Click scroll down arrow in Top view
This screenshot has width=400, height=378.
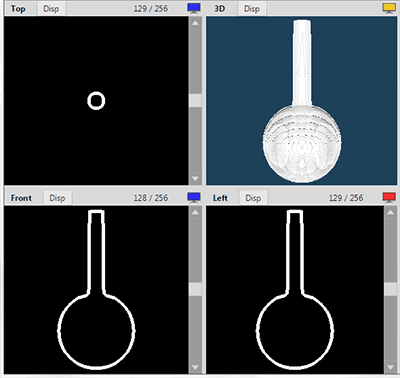point(195,179)
